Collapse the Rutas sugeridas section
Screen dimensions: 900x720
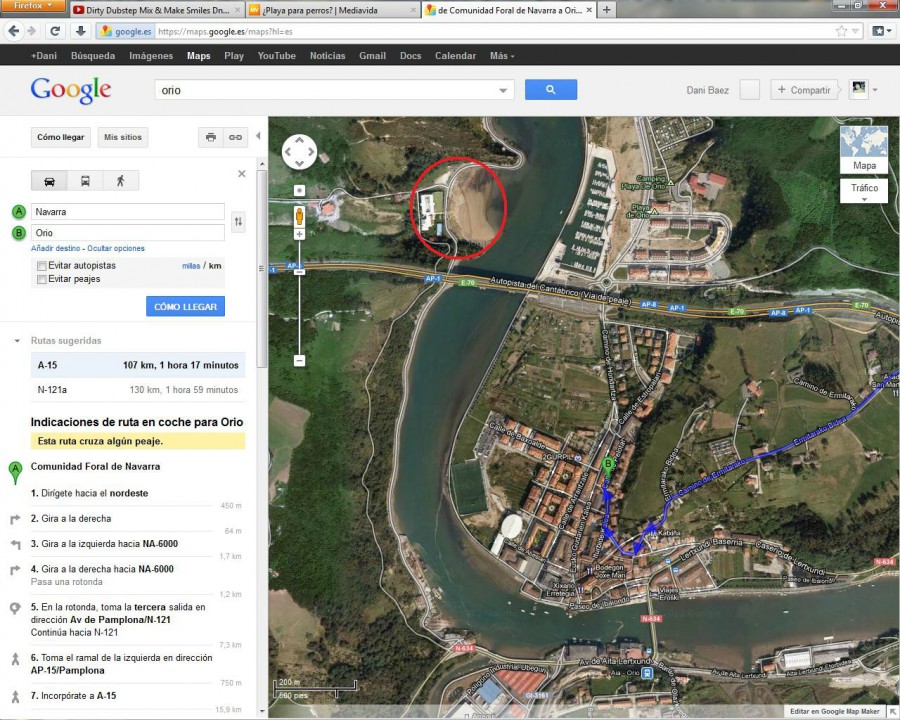click(x=16, y=340)
